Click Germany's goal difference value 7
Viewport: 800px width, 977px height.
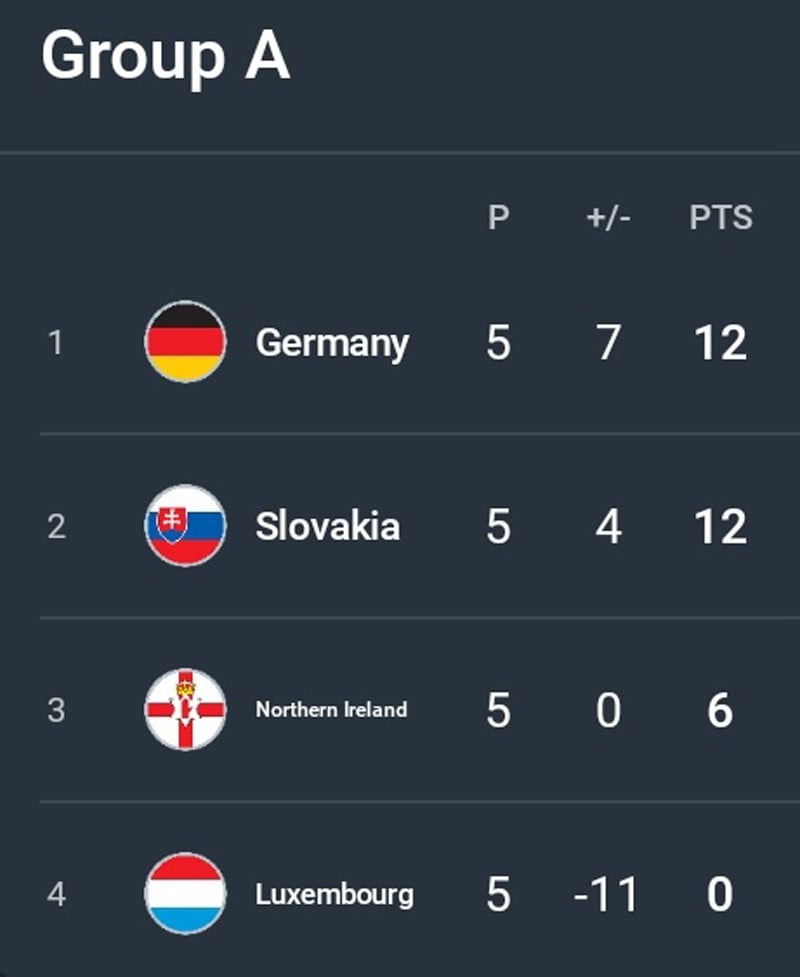608,343
